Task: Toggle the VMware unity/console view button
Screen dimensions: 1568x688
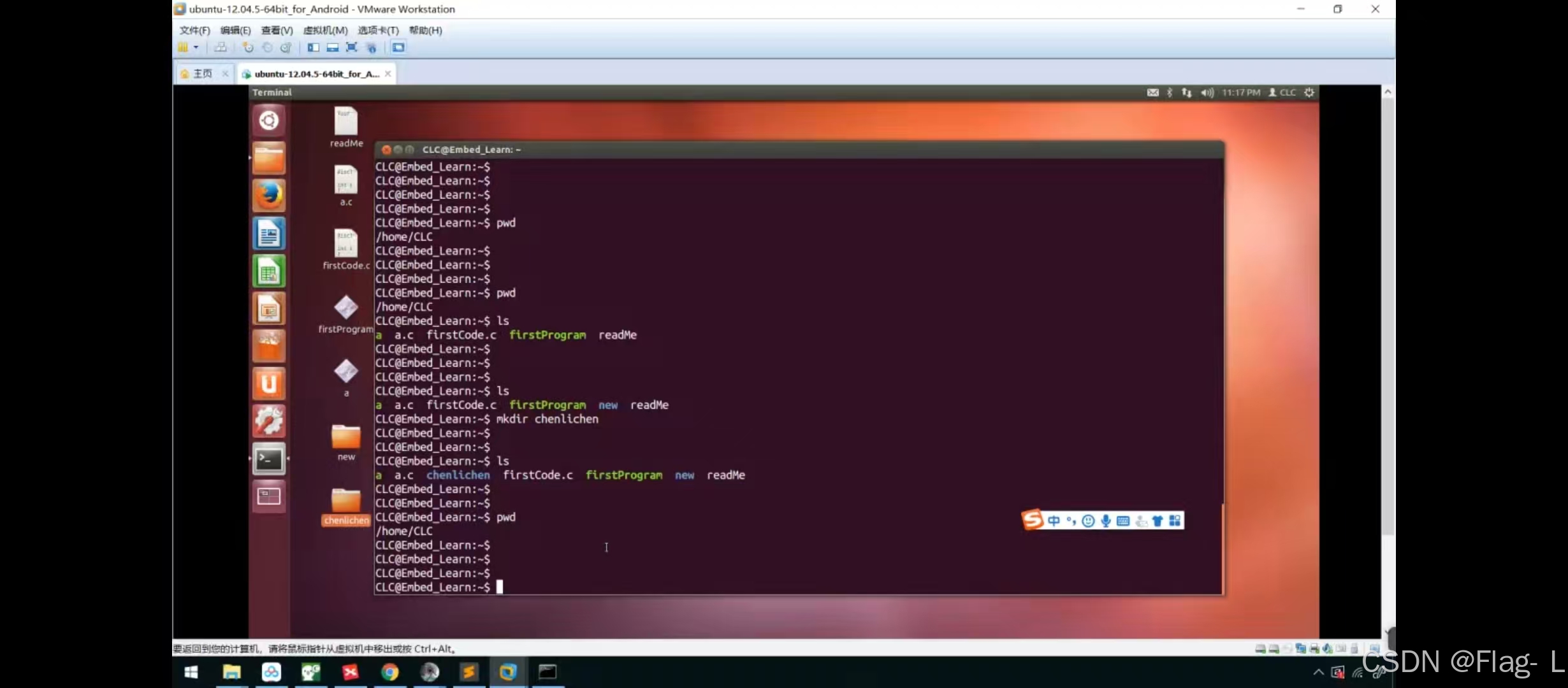Action: [x=398, y=48]
